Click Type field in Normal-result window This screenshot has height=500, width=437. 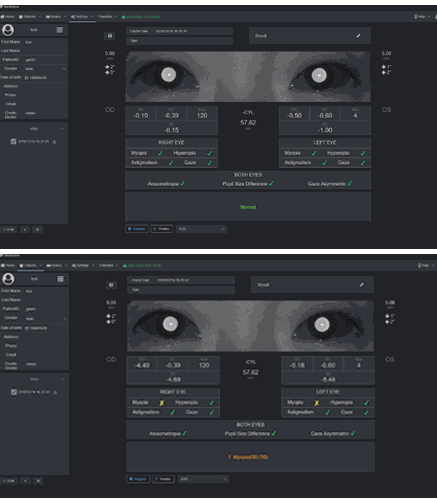pos(179,41)
